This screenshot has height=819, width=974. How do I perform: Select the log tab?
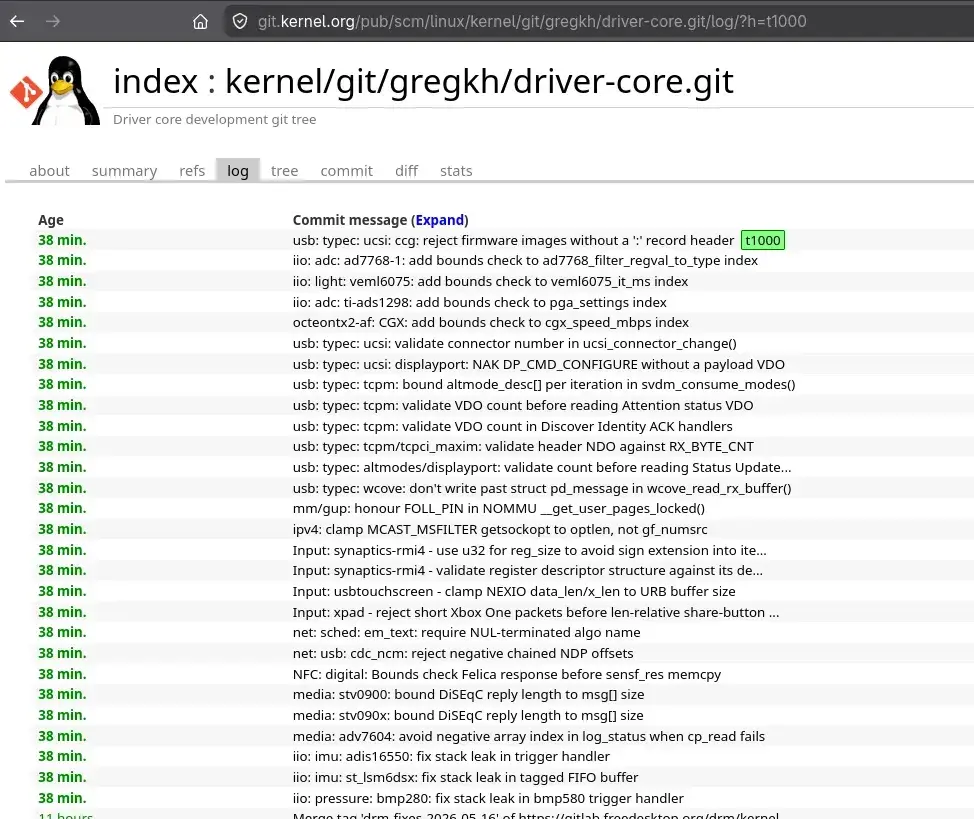[238, 171]
